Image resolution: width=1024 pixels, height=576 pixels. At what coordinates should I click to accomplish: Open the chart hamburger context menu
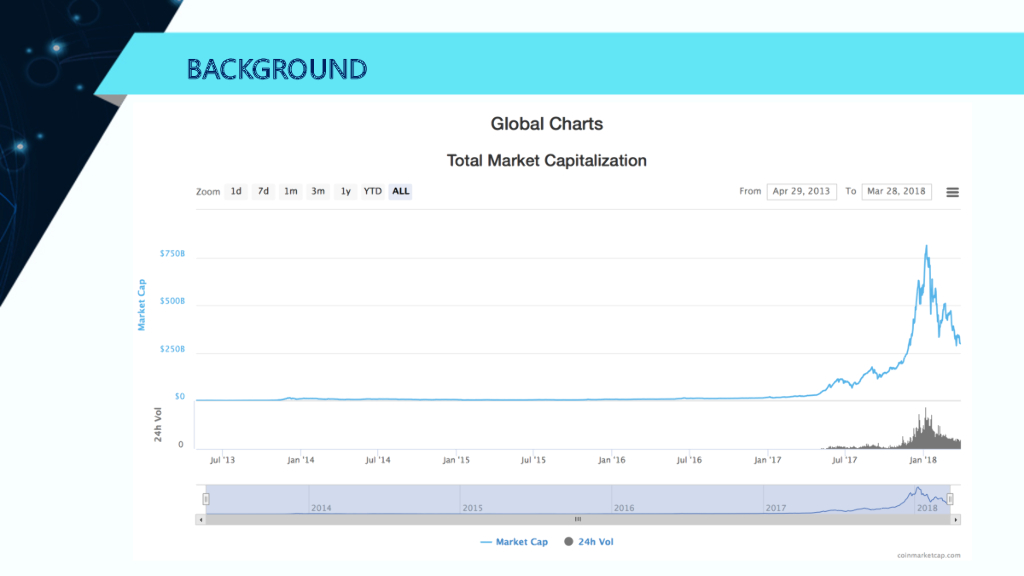coord(952,192)
